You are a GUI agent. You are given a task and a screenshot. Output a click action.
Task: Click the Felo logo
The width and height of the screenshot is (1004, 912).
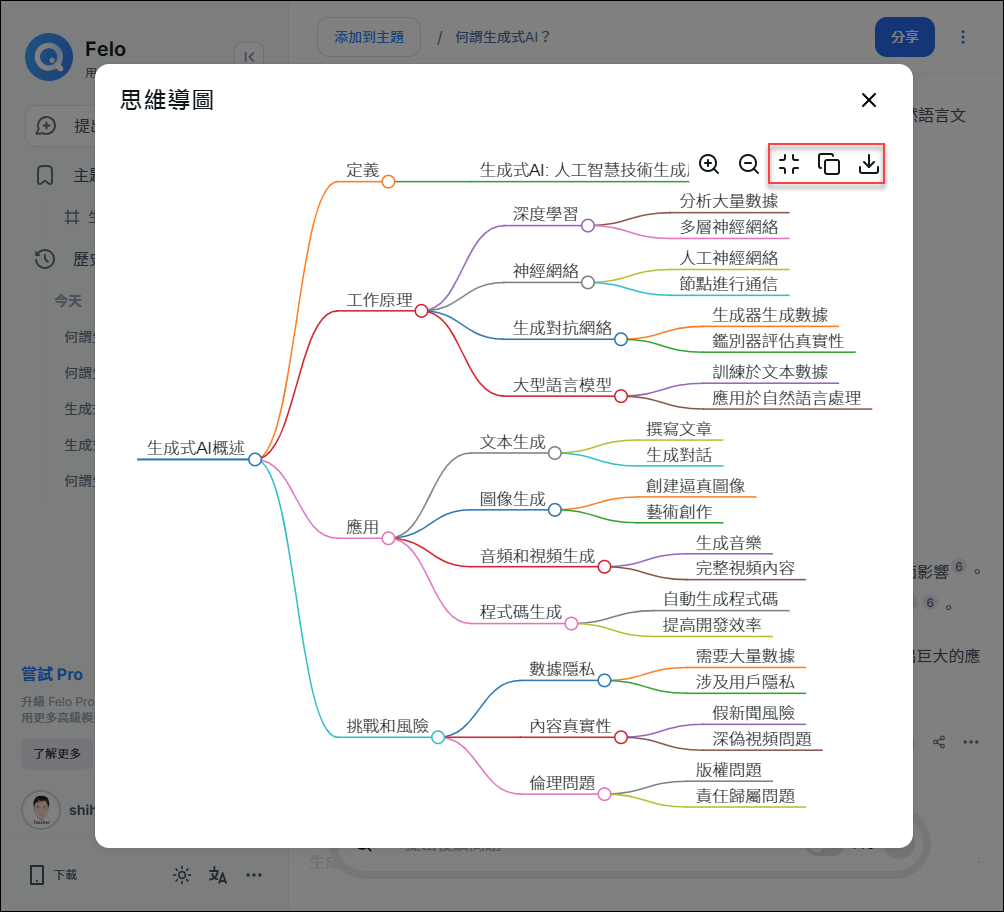coord(49,57)
